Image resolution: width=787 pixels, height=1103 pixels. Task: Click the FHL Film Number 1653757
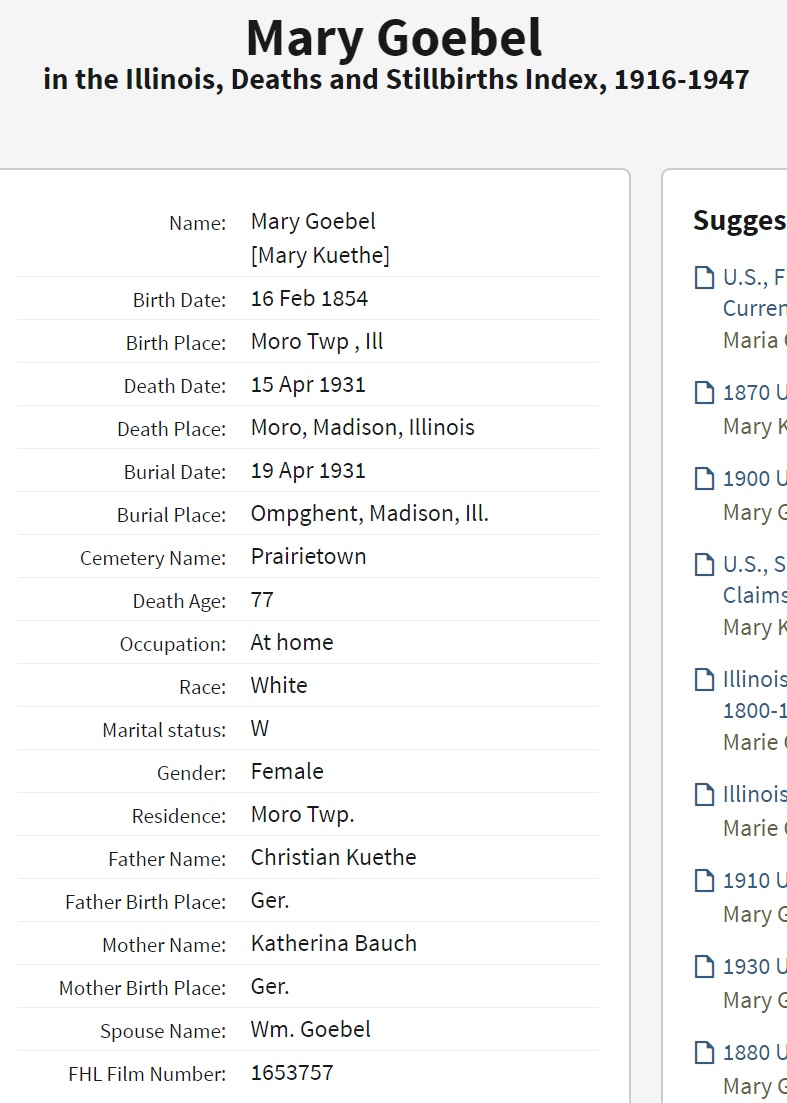(291, 1073)
